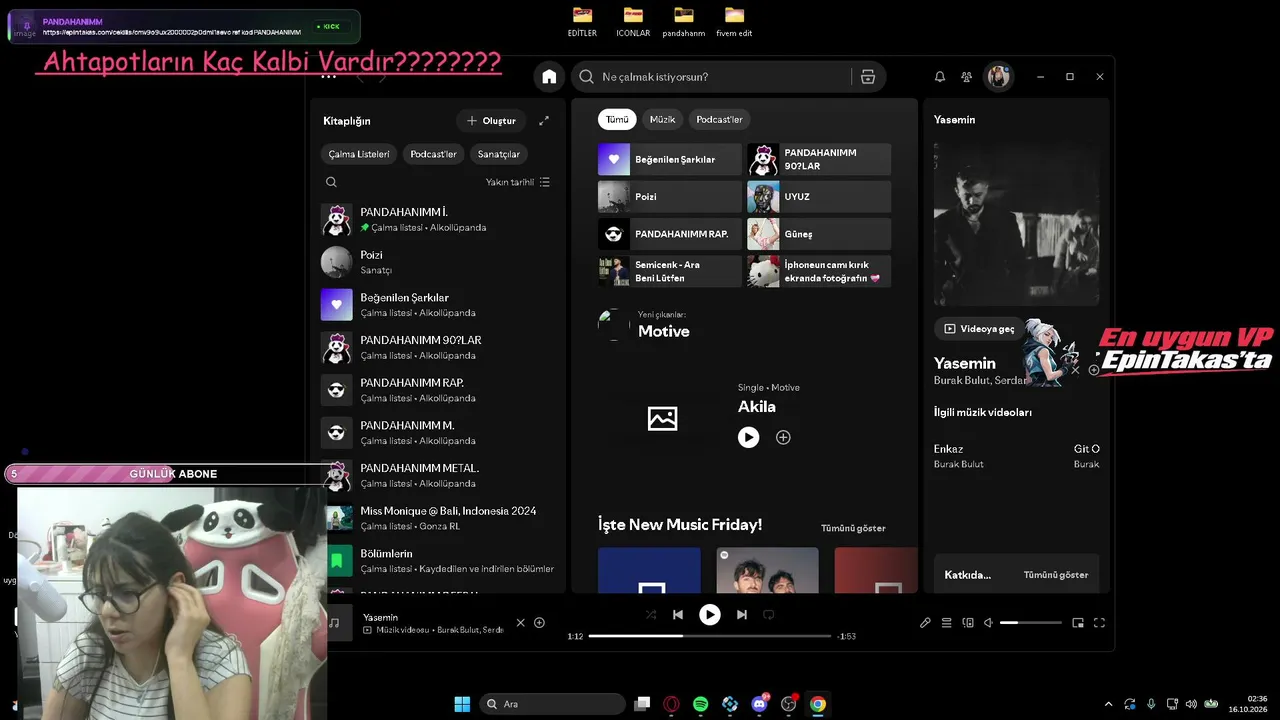Viewport: 1280px width, 720px height.
Task: Skip to next track
Action: coord(741,615)
